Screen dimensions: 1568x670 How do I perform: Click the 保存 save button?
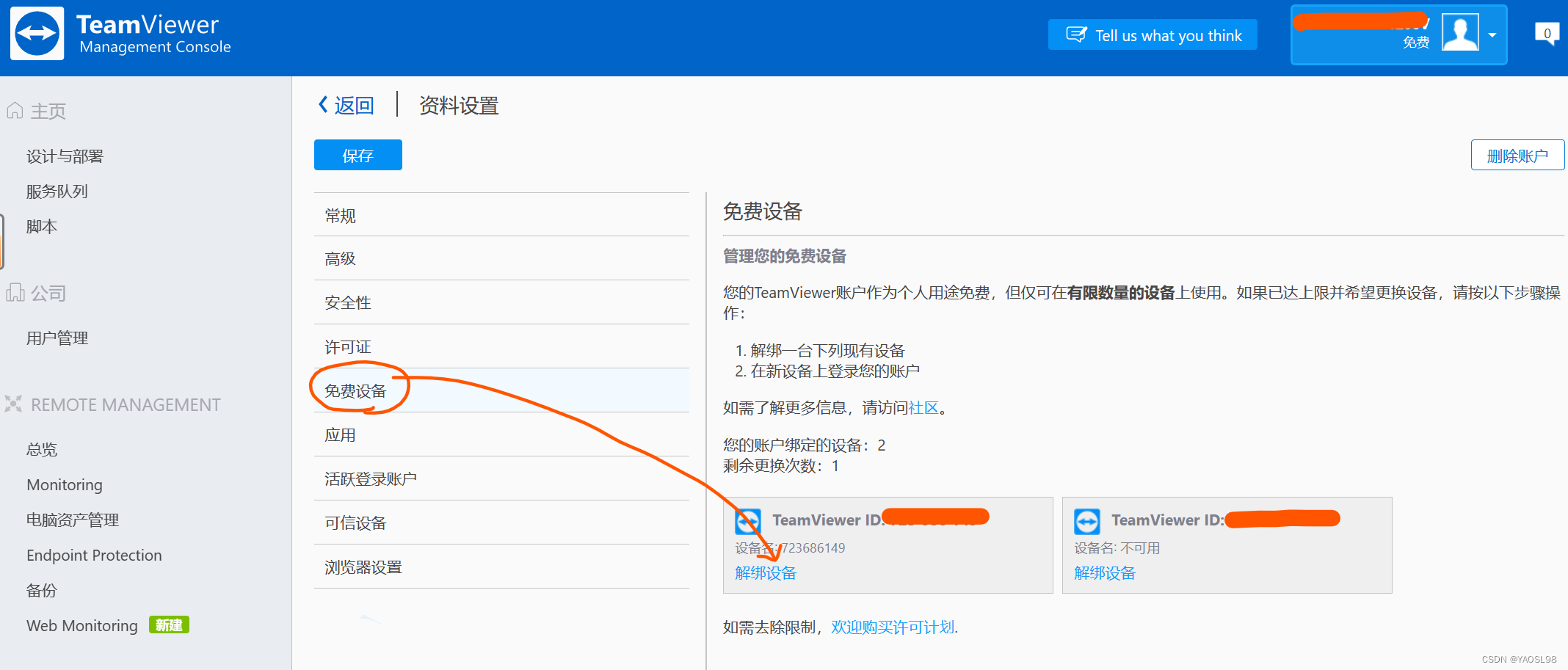click(358, 155)
